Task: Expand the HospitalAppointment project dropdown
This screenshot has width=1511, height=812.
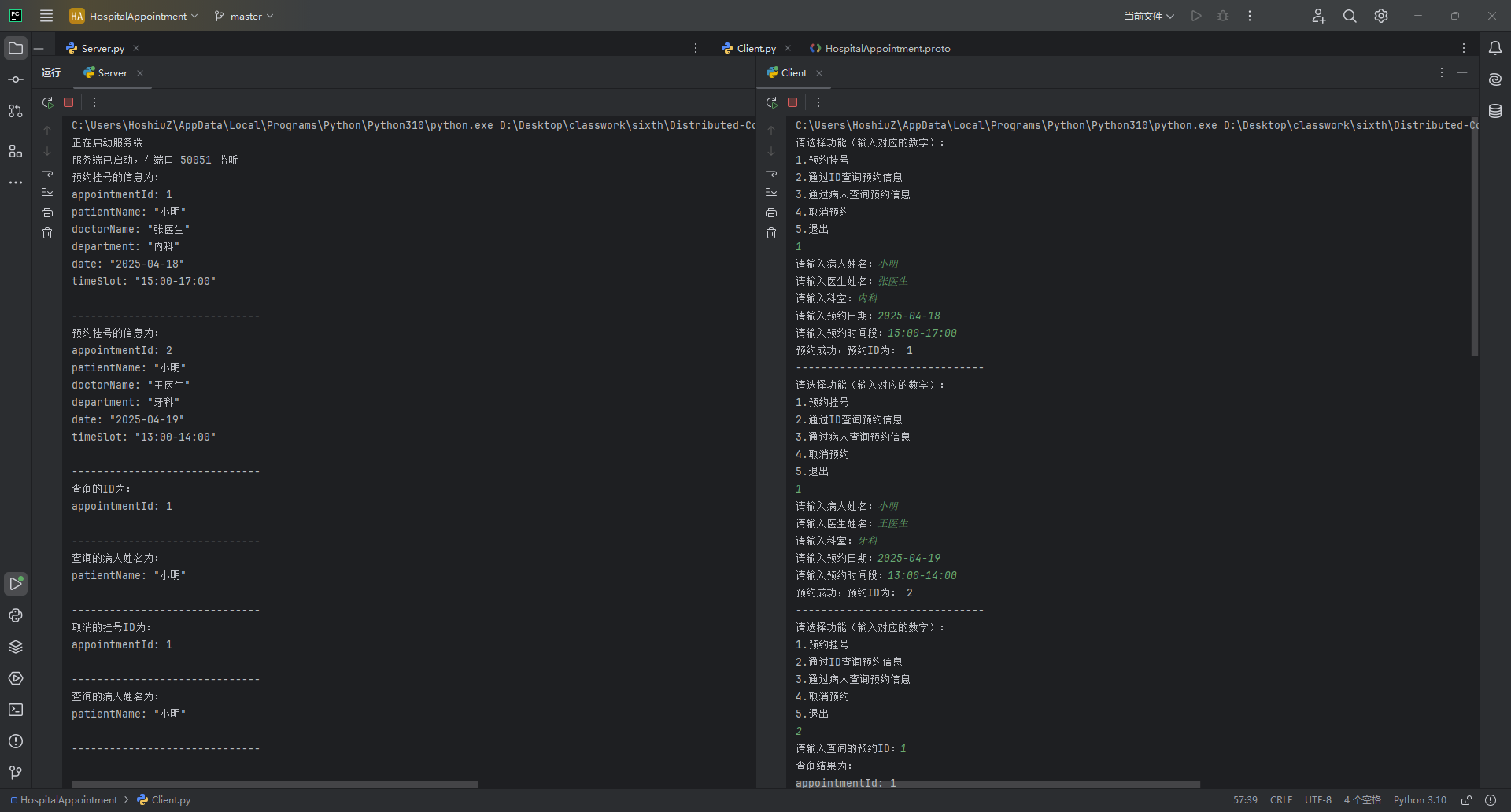Action: 134,16
